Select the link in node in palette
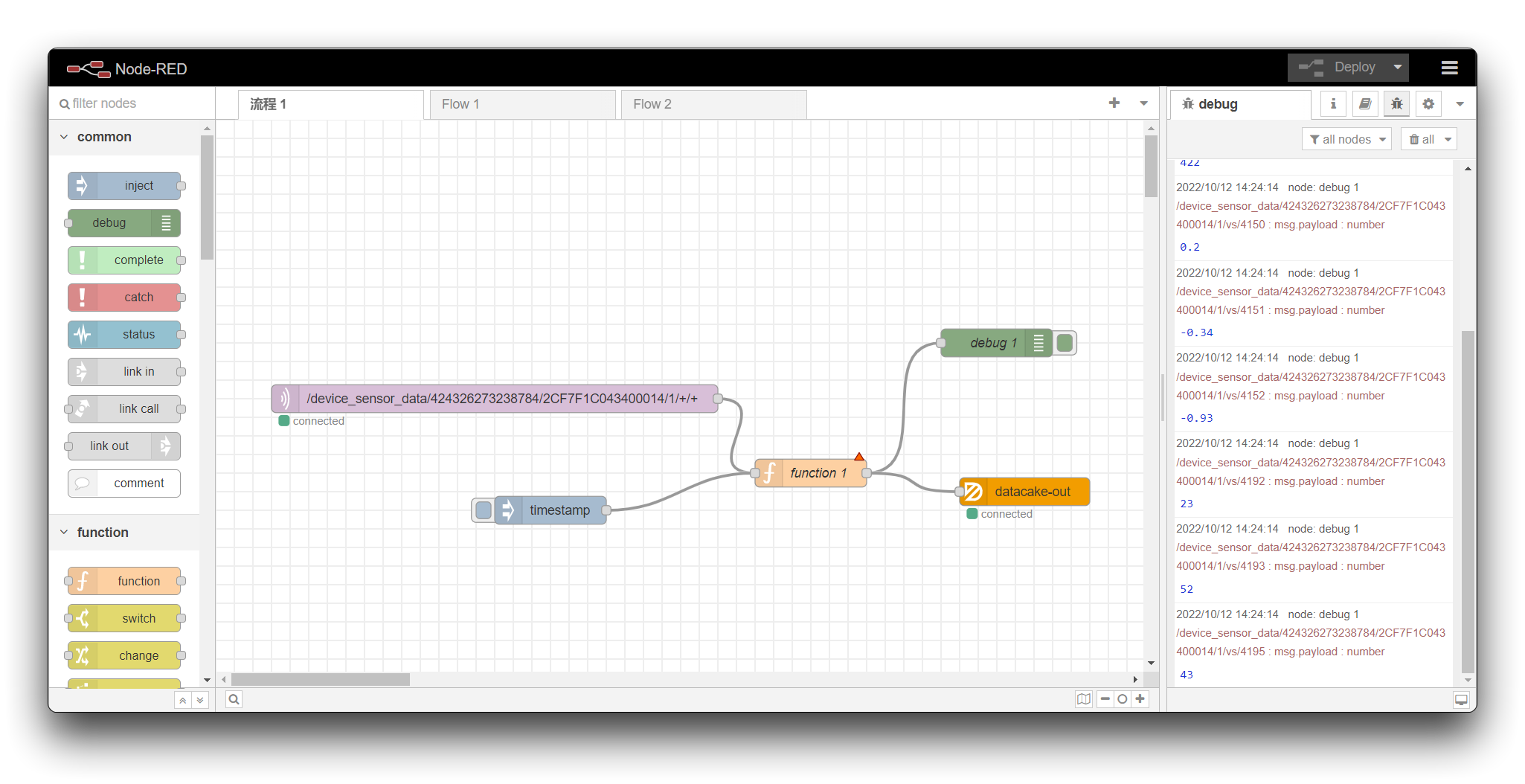Viewport: 1525px width, 784px height. [124, 372]
